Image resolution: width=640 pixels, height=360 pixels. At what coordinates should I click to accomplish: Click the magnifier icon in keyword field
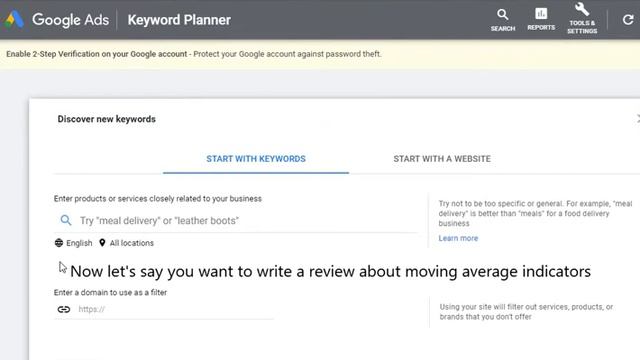pyautogui.click(x=66, y=220)
